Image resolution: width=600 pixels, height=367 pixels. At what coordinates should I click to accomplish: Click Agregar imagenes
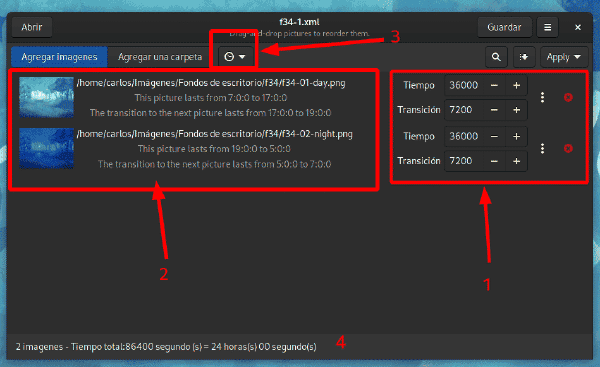coord(59,57)
